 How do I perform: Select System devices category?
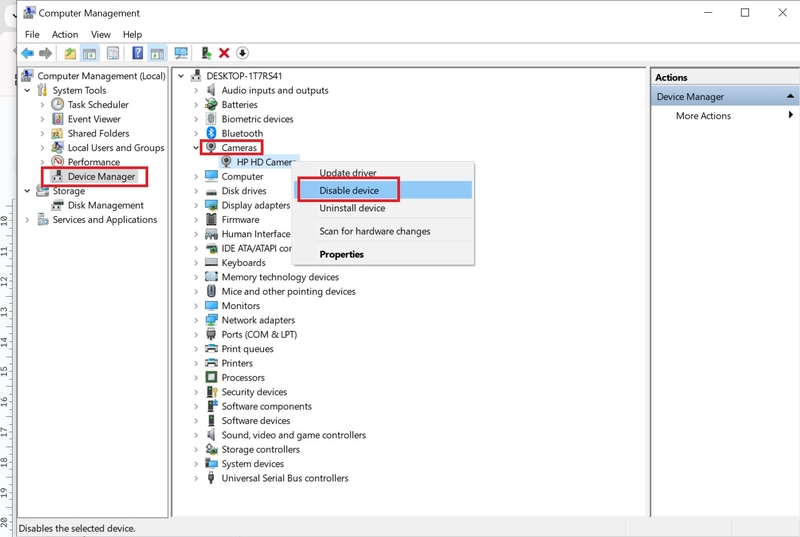click(x=253, y=464)
